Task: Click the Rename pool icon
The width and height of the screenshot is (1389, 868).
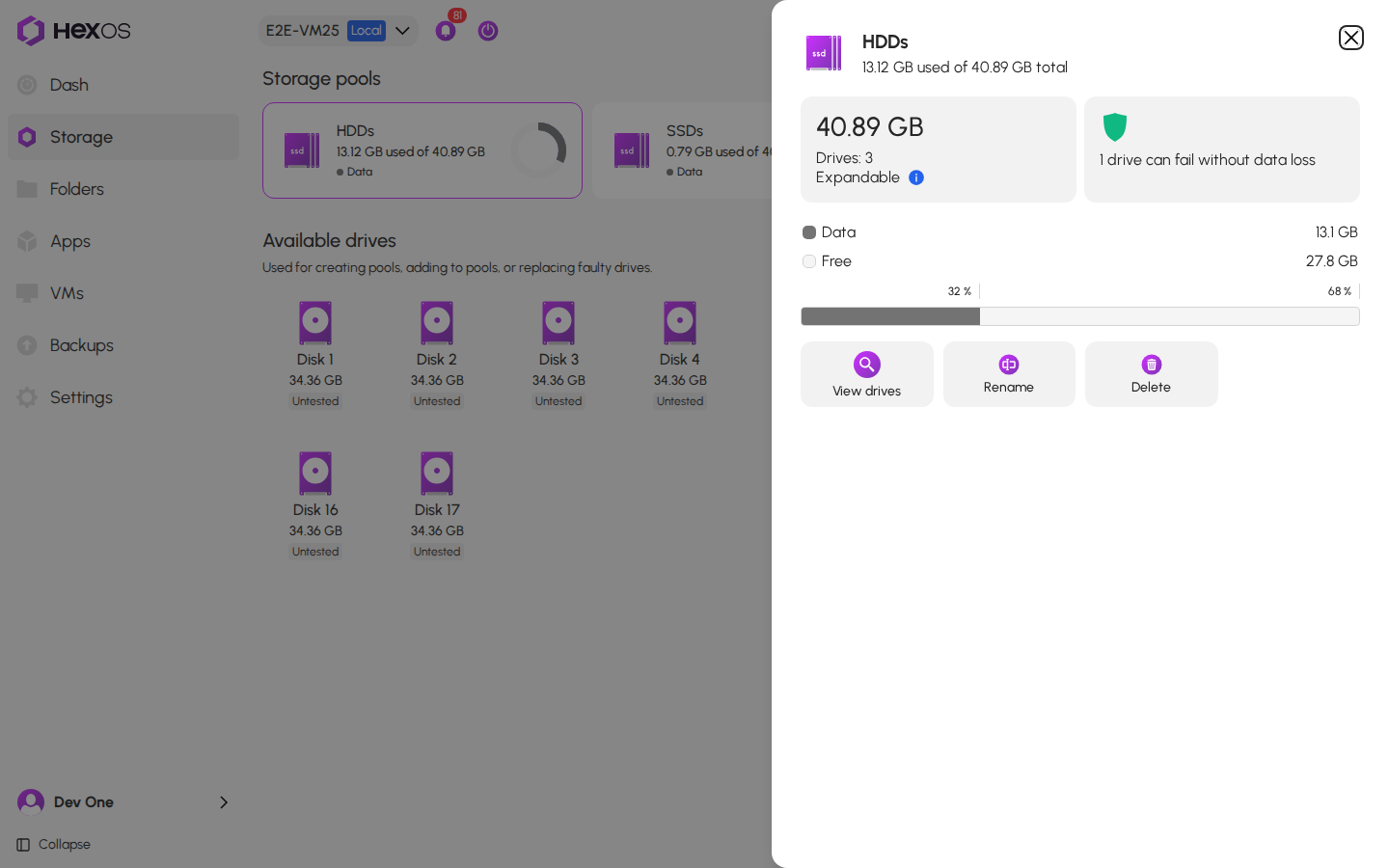Action: click(1009, 365)
